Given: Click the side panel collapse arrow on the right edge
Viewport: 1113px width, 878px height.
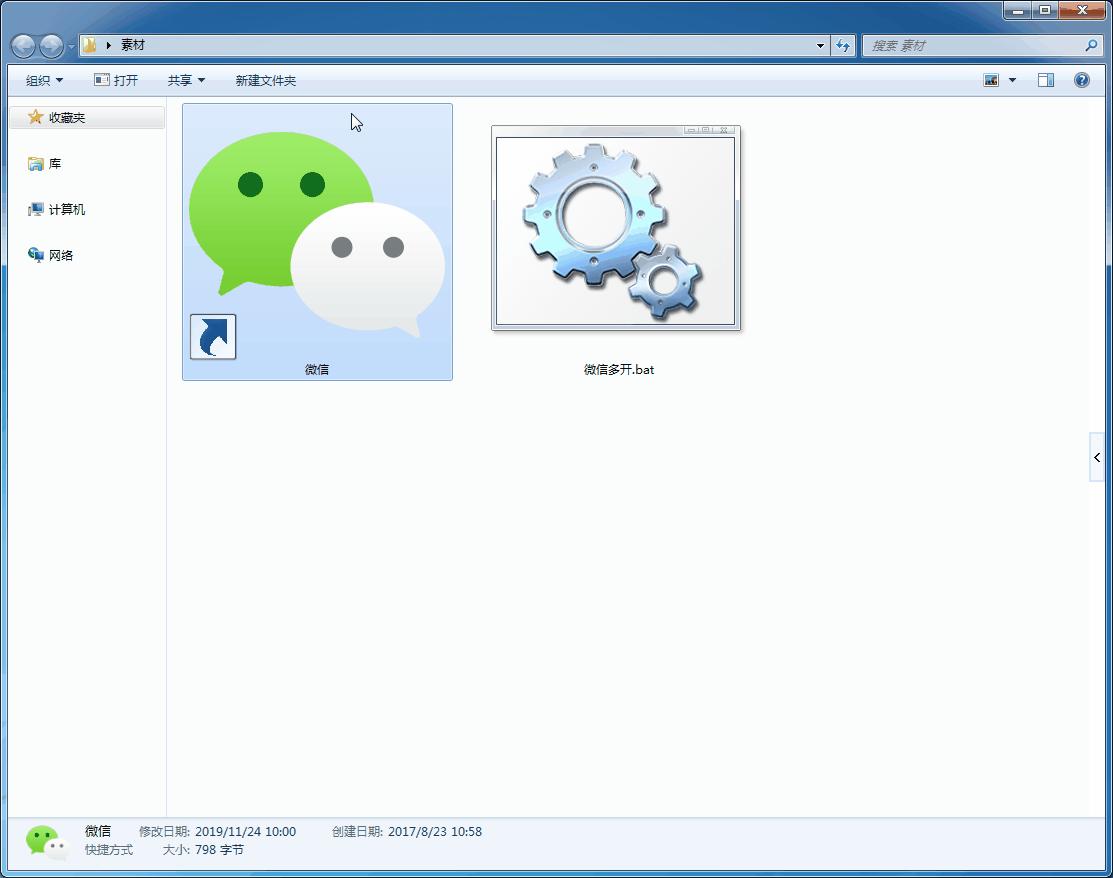Looking at the screenshot, I should [x=1097, y=457].
